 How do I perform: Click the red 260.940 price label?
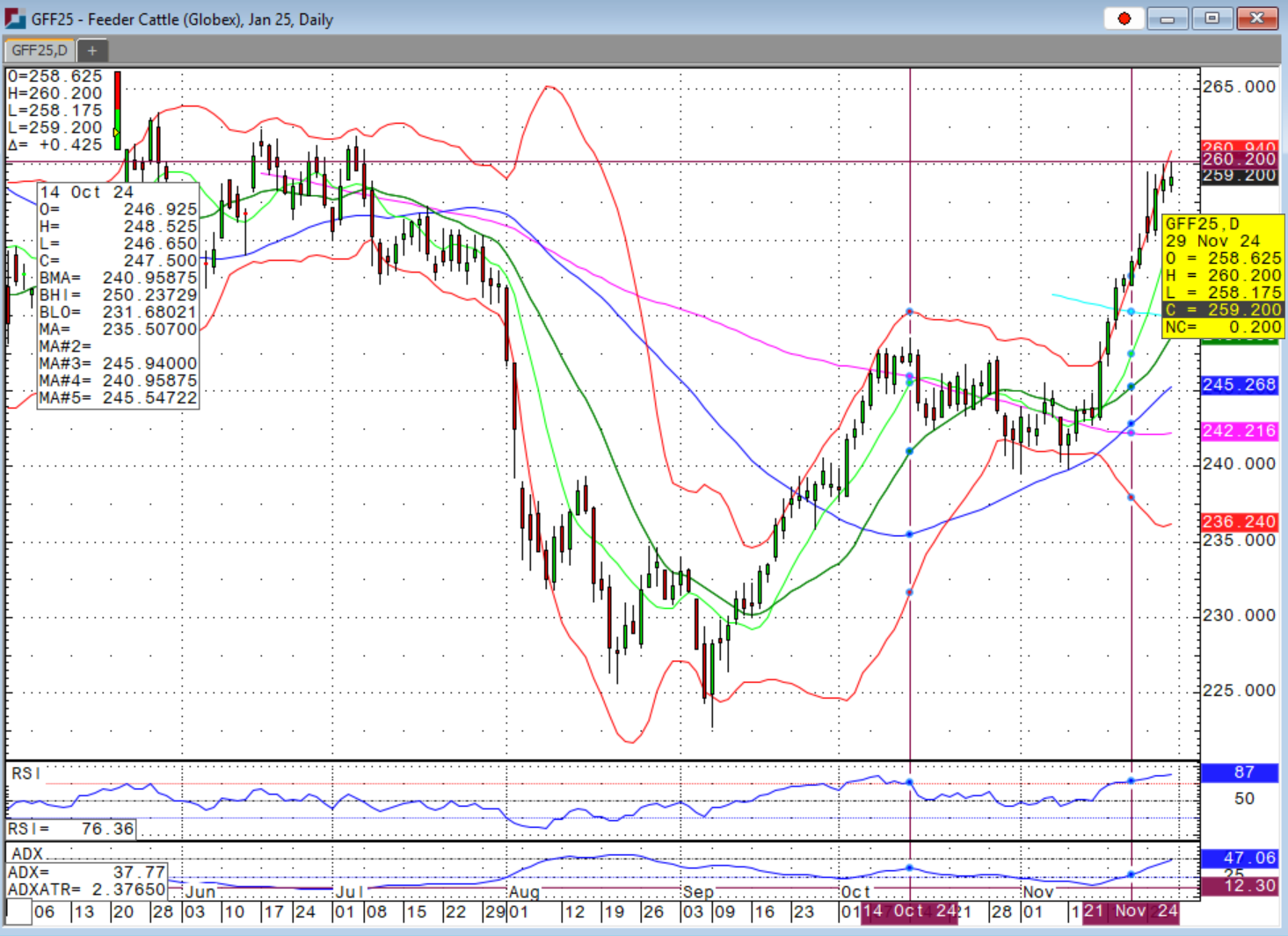1239,147
